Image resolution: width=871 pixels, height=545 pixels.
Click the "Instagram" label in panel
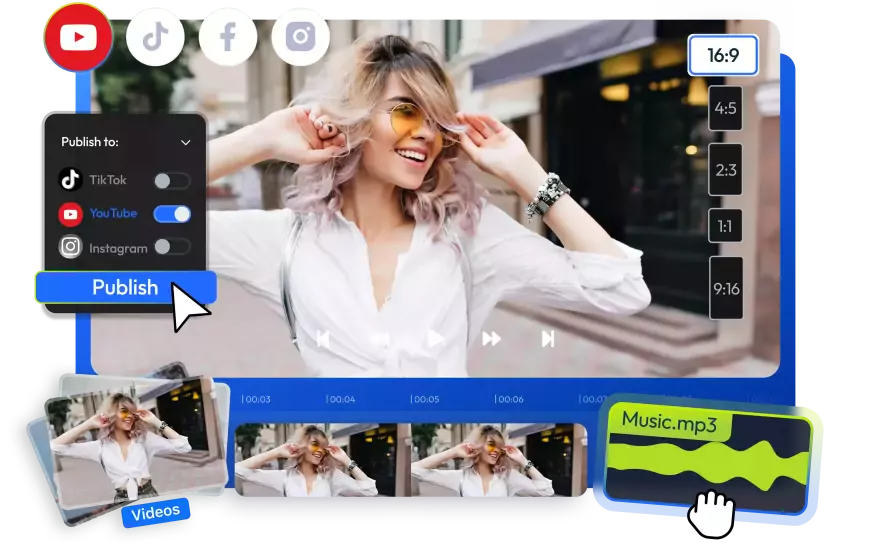click(118, 248)
